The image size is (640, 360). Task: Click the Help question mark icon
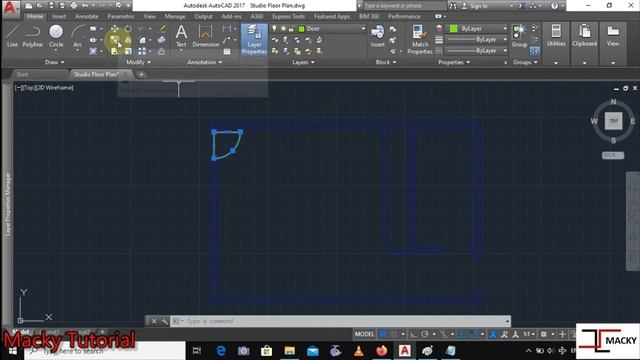pyautogui.click(x=554, y=6)
